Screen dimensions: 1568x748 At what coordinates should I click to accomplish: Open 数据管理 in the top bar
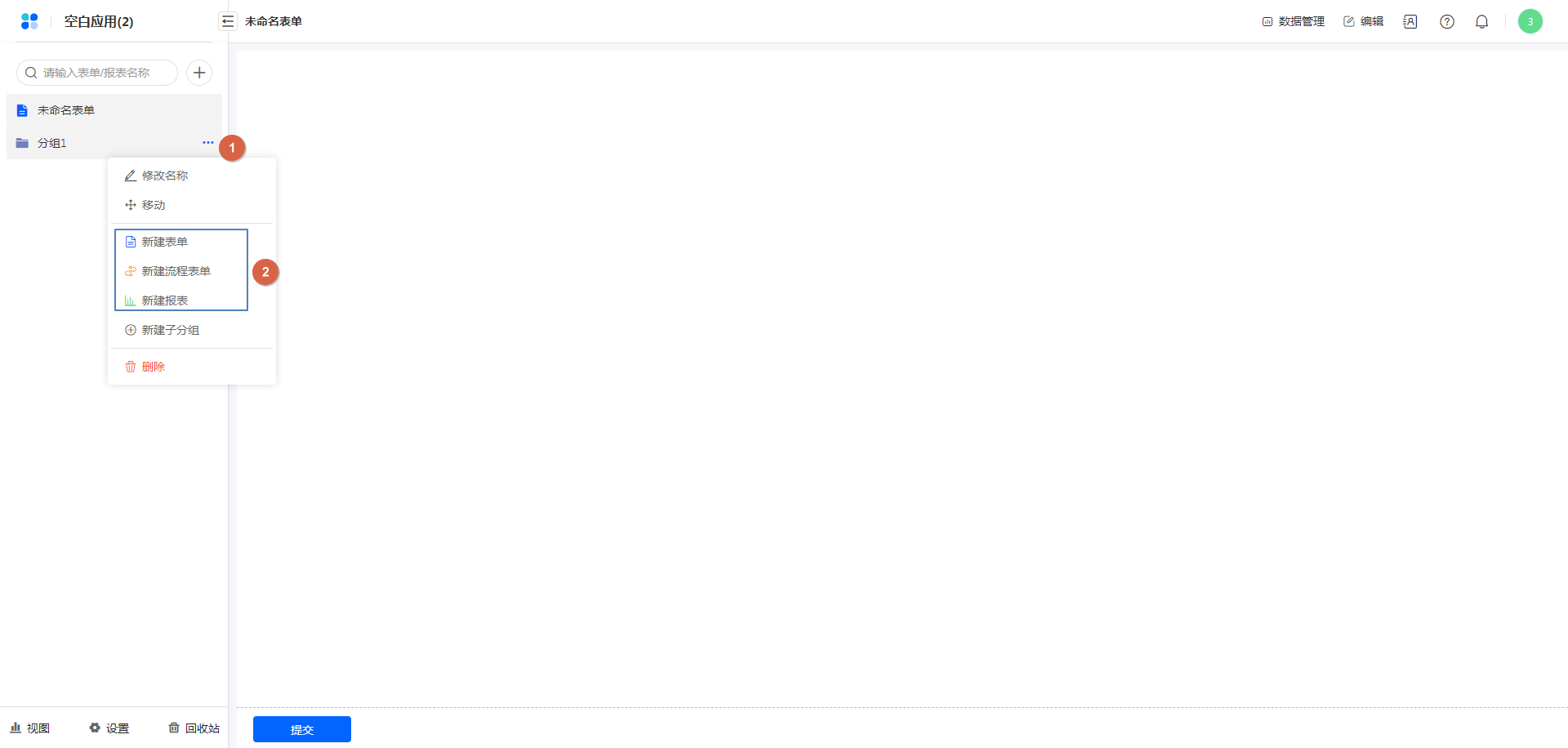point(1294,22)
